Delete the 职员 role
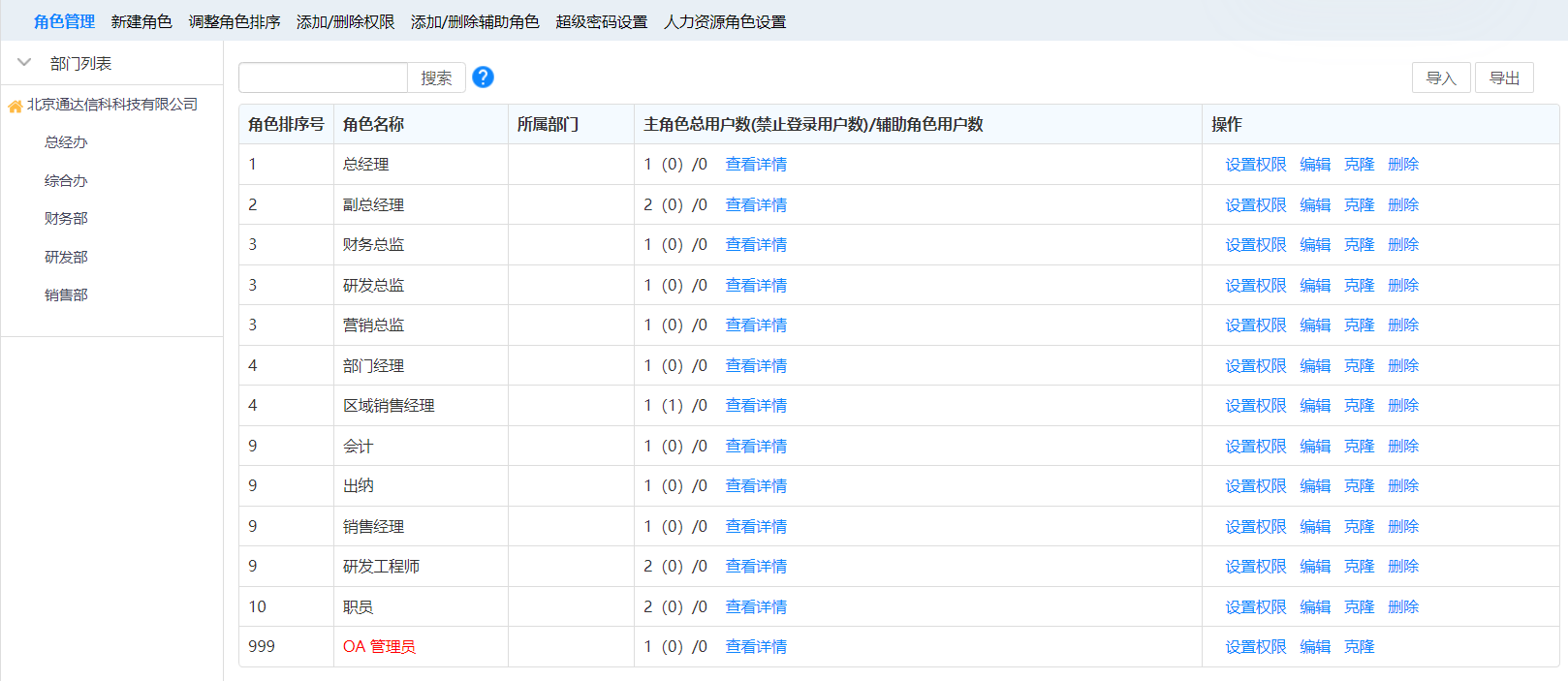Viewport: 1568px width, 681px height. [x=1402, y=607]
